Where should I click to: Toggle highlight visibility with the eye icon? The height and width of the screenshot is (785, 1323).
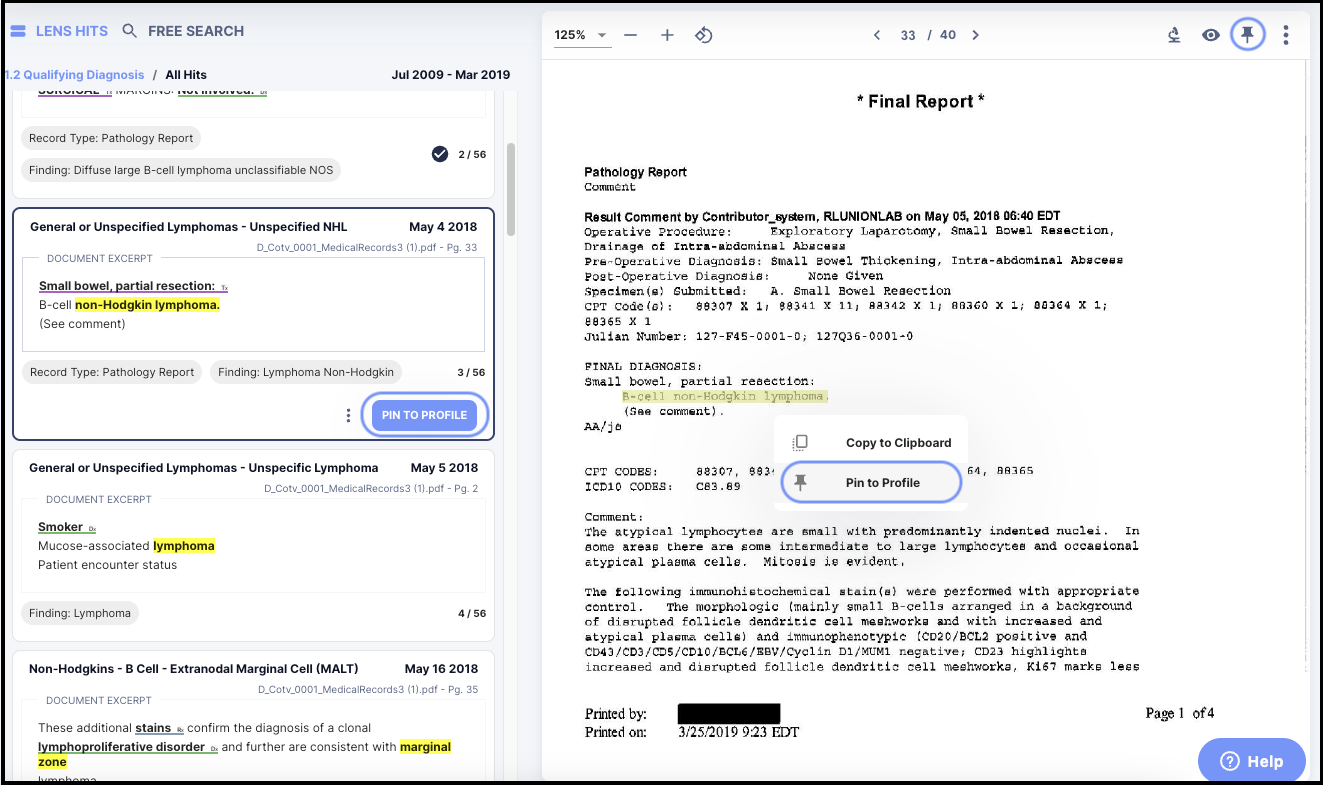(x=1210, y=34)
